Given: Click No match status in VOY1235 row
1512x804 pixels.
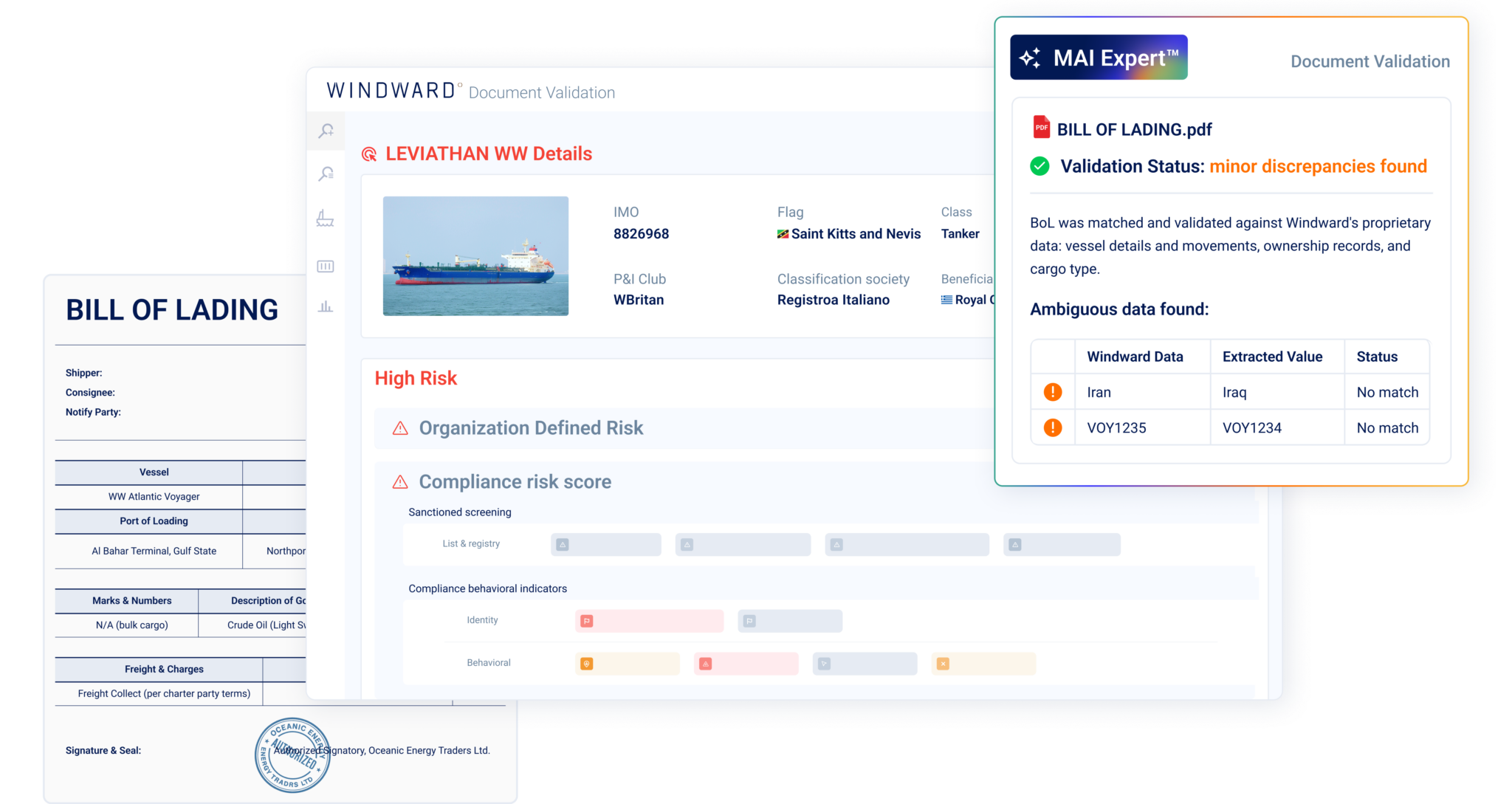Looking at the screenshot, I should point(1387,427).
